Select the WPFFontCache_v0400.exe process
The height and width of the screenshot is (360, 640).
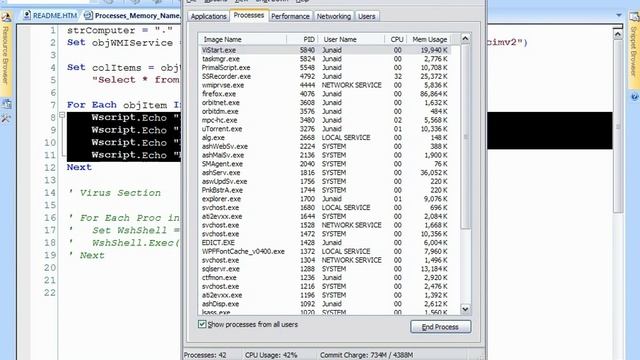pyautogui.click(x=325, y=251)
